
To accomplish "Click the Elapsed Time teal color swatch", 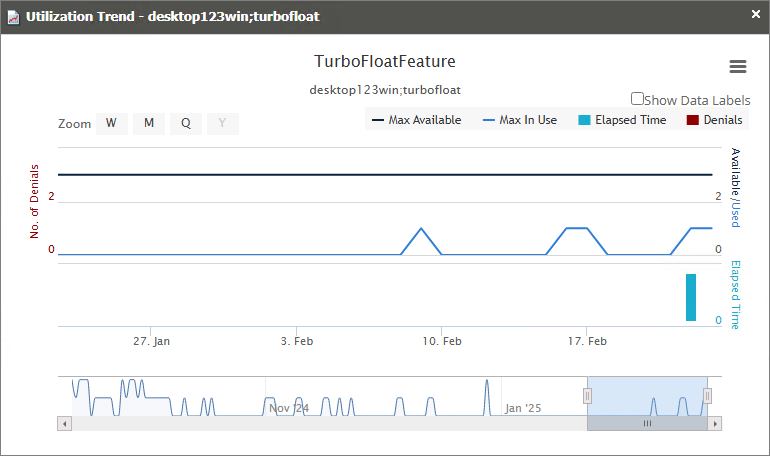I will tap(584, 120).
